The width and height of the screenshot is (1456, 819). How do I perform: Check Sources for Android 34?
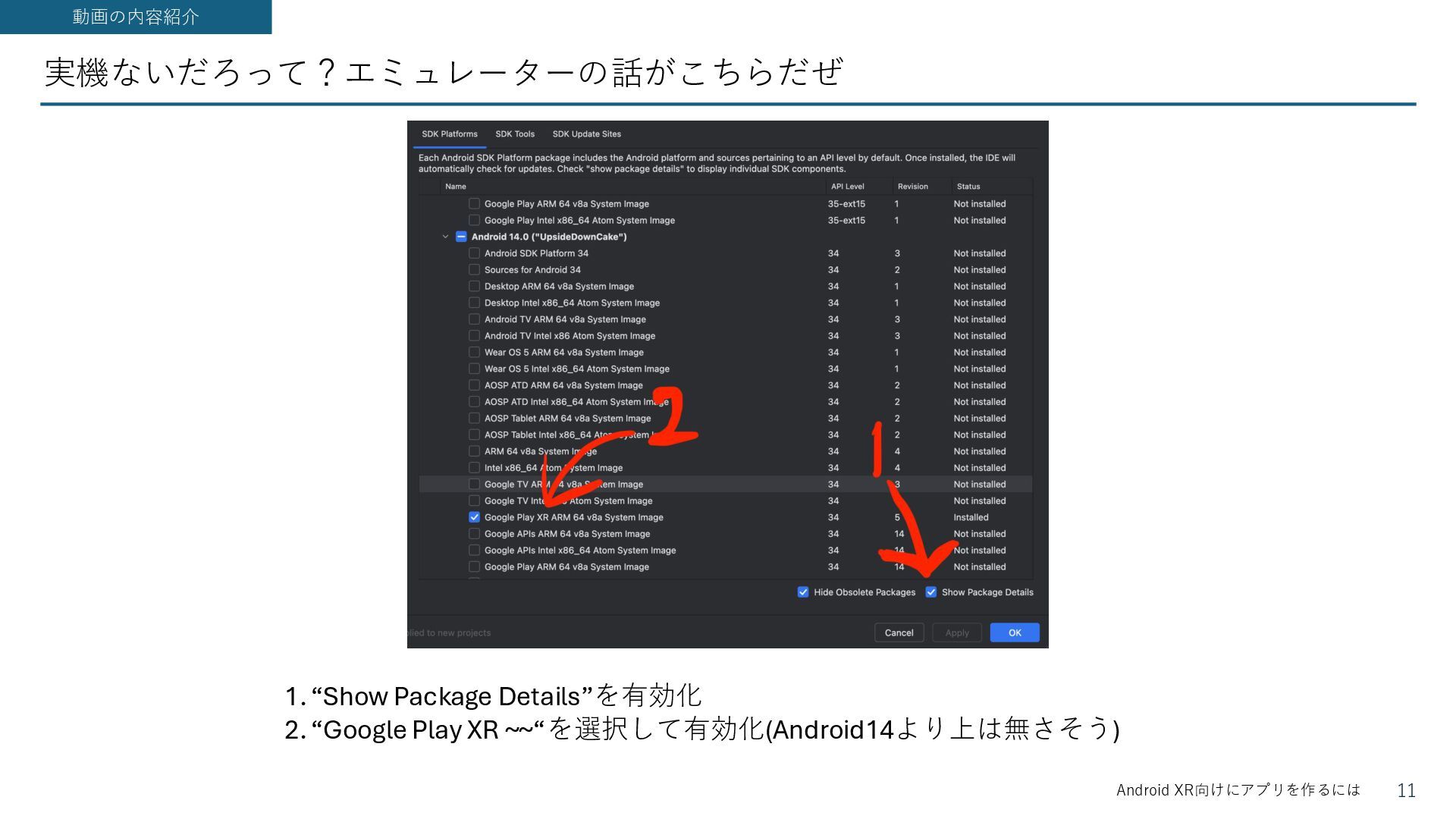coord(474,270)
